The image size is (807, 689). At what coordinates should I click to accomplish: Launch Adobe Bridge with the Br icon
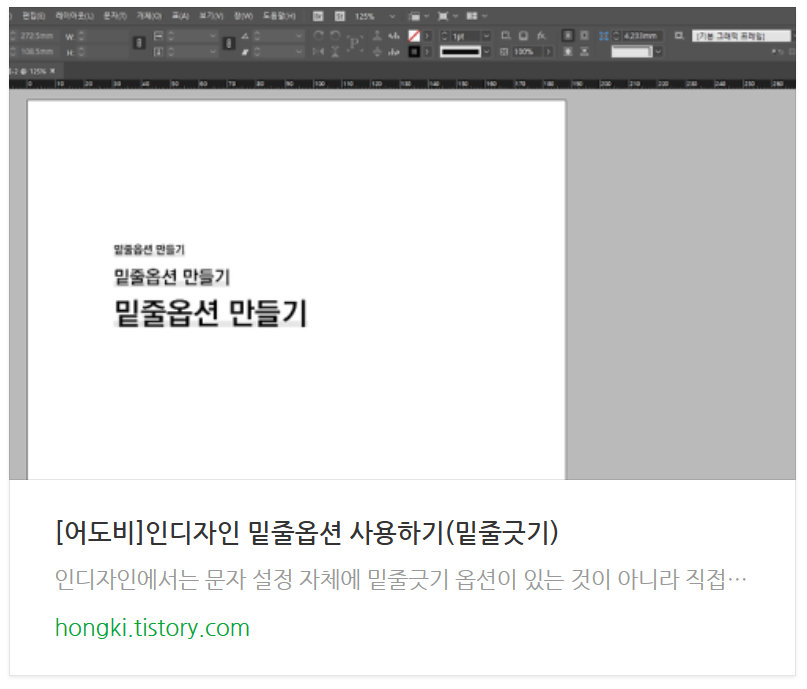(x=318, y=16)
